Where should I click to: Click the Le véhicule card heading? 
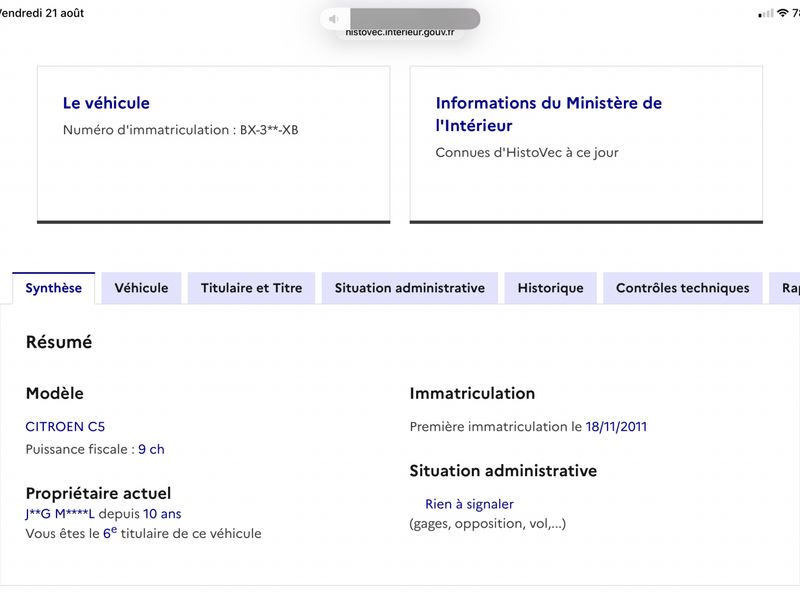point(106,103)
